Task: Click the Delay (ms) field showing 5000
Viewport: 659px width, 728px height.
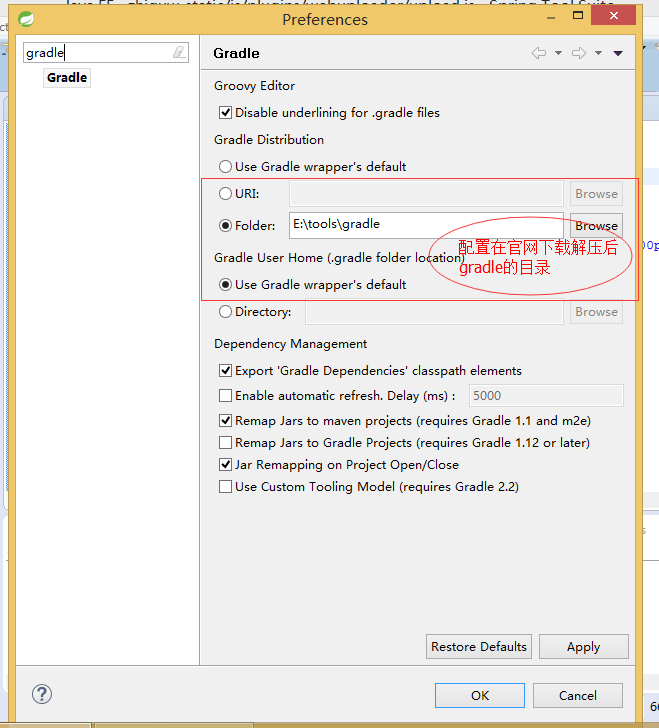Action: tap(546, 396)
